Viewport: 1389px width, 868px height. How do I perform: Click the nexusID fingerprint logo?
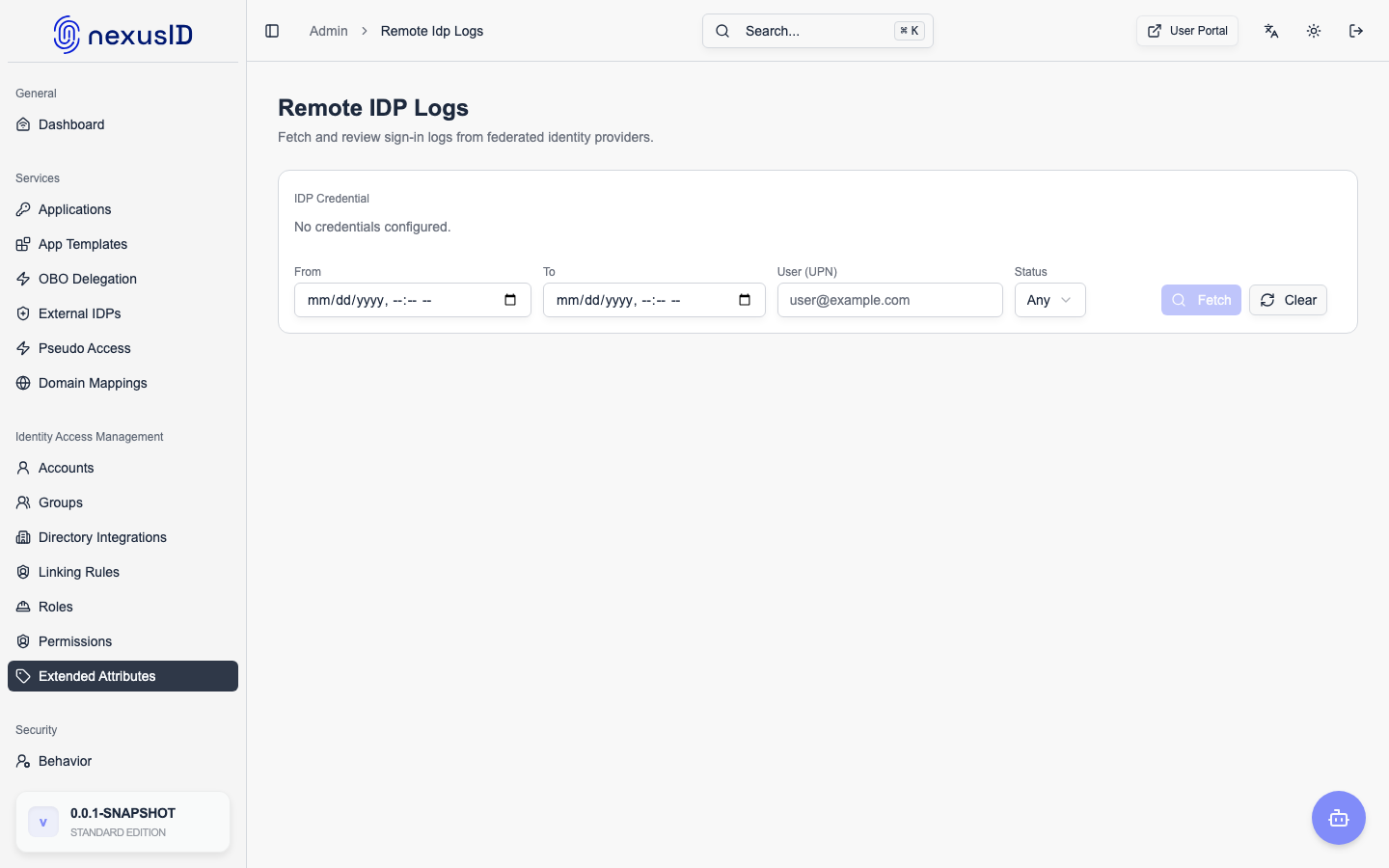tap(67, 35)
